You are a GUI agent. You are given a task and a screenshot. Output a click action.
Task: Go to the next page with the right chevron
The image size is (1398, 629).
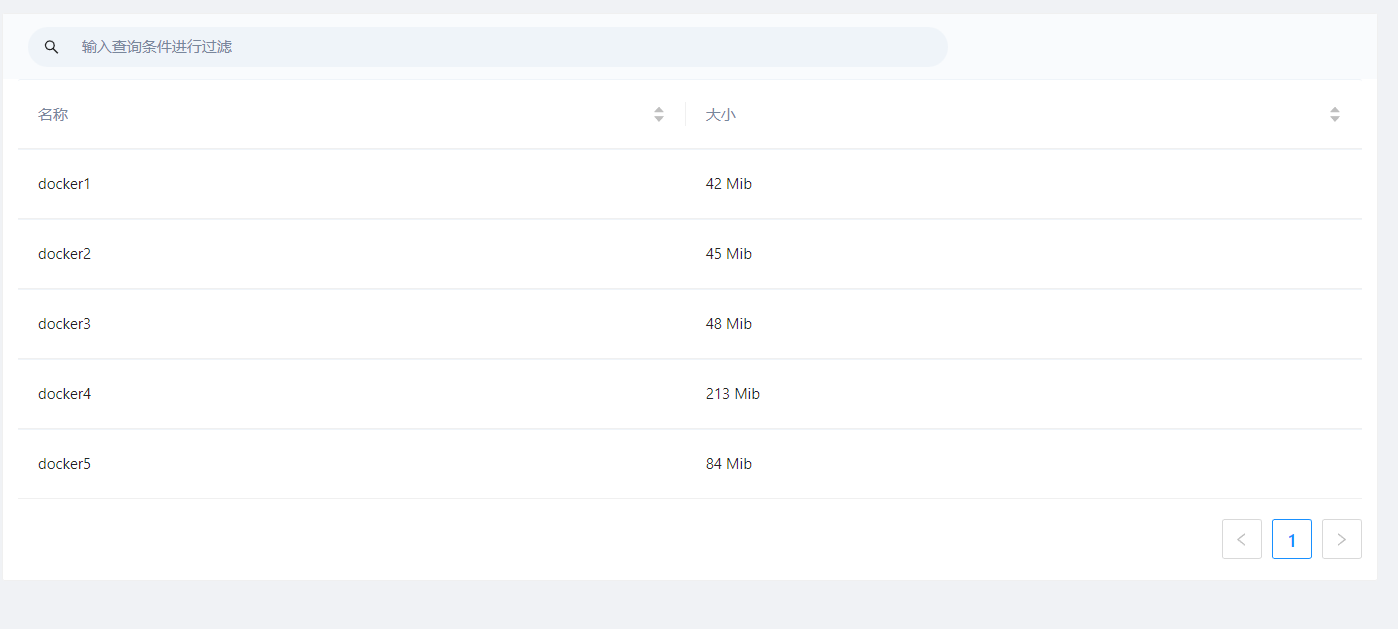(1341, 539)
